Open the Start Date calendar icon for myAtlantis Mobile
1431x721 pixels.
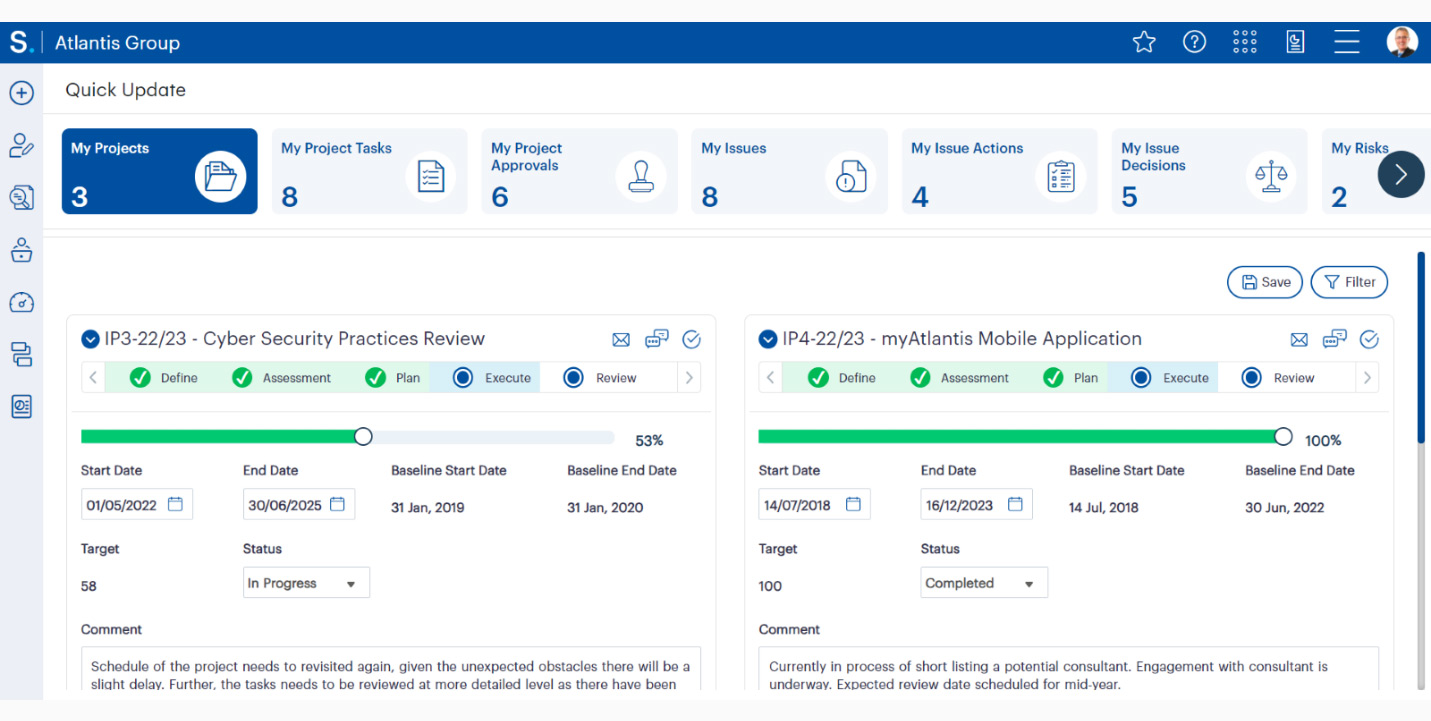tap(853, 504)
